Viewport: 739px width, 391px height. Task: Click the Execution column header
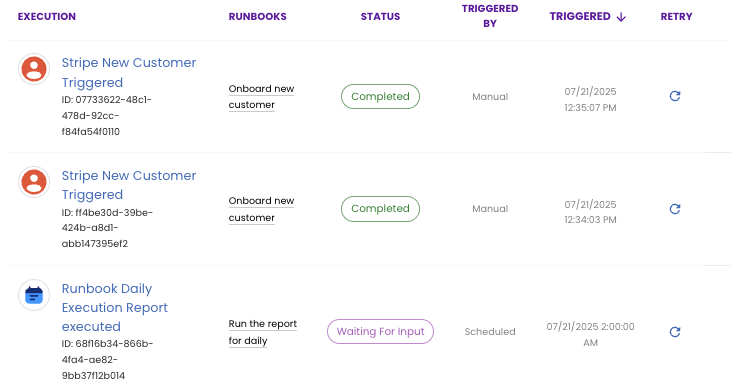click(x=47, y=16)
